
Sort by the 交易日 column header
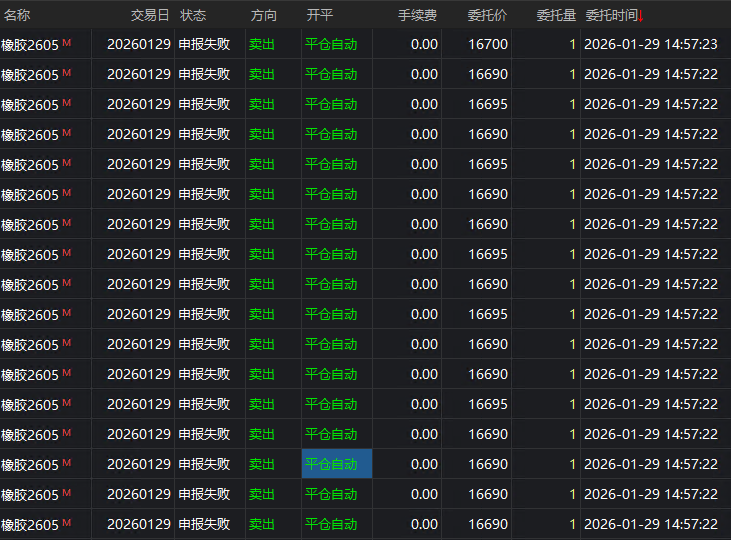150,16
